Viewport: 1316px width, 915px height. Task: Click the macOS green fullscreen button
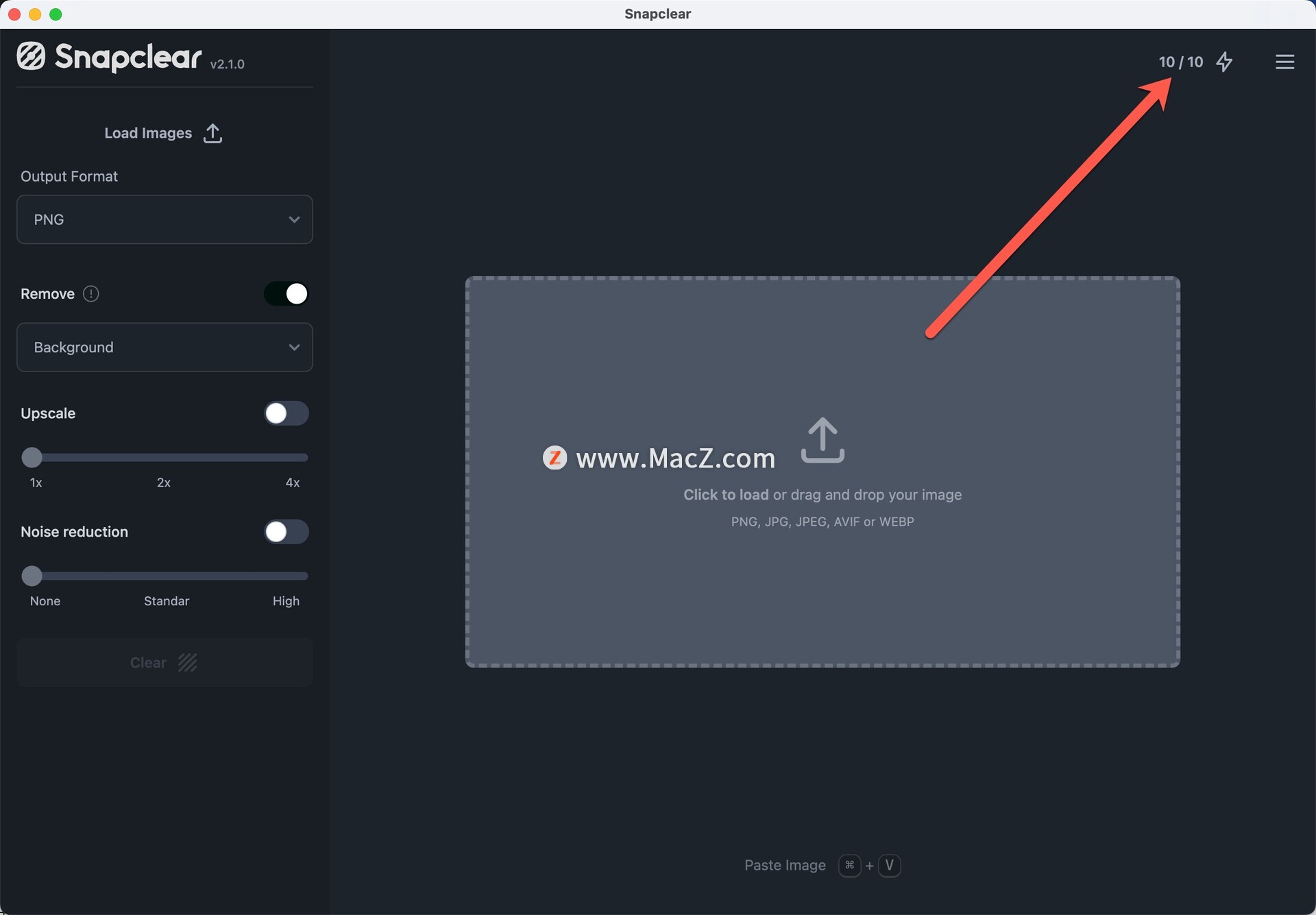point(56,14)
